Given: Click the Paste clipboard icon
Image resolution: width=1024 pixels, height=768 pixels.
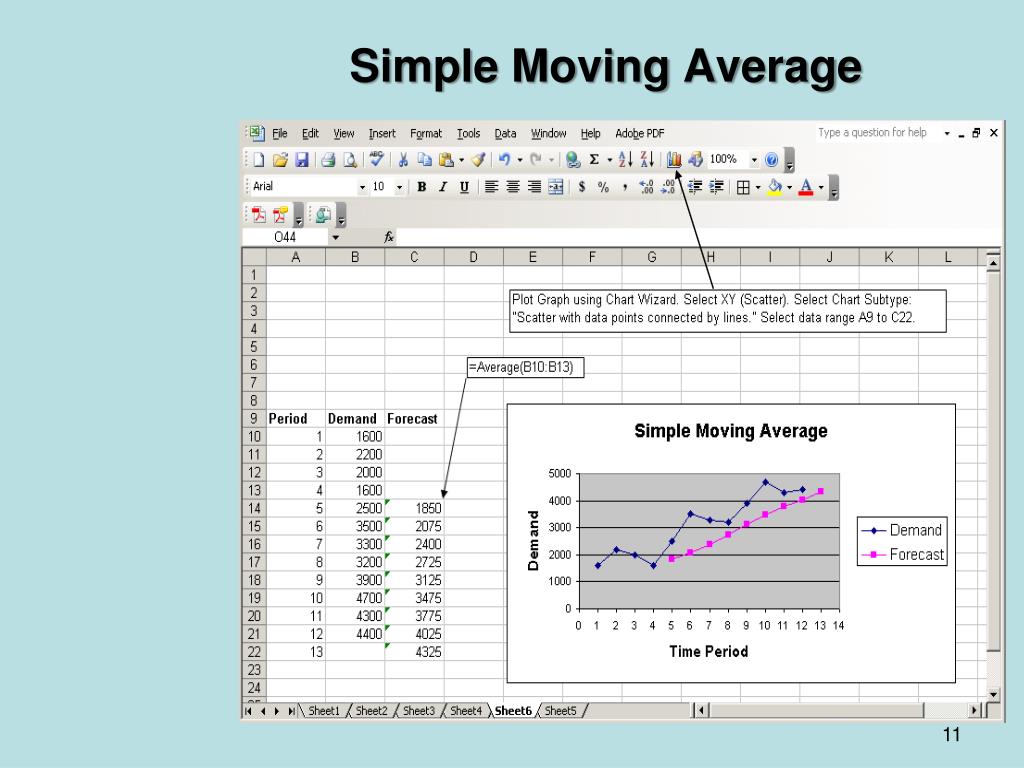Looking at the screenshot, I should pyautogui.click(x=447, y=159).
